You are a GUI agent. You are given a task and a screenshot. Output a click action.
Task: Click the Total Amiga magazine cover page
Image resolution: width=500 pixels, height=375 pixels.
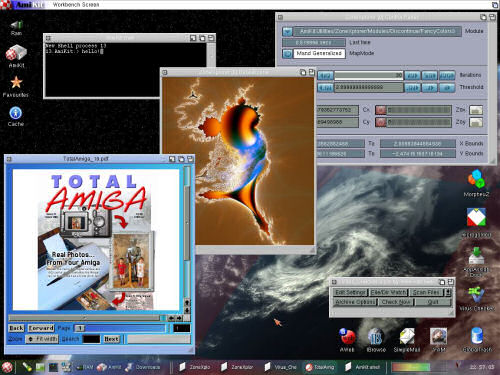pyautogui.click(x=96, y=239)
